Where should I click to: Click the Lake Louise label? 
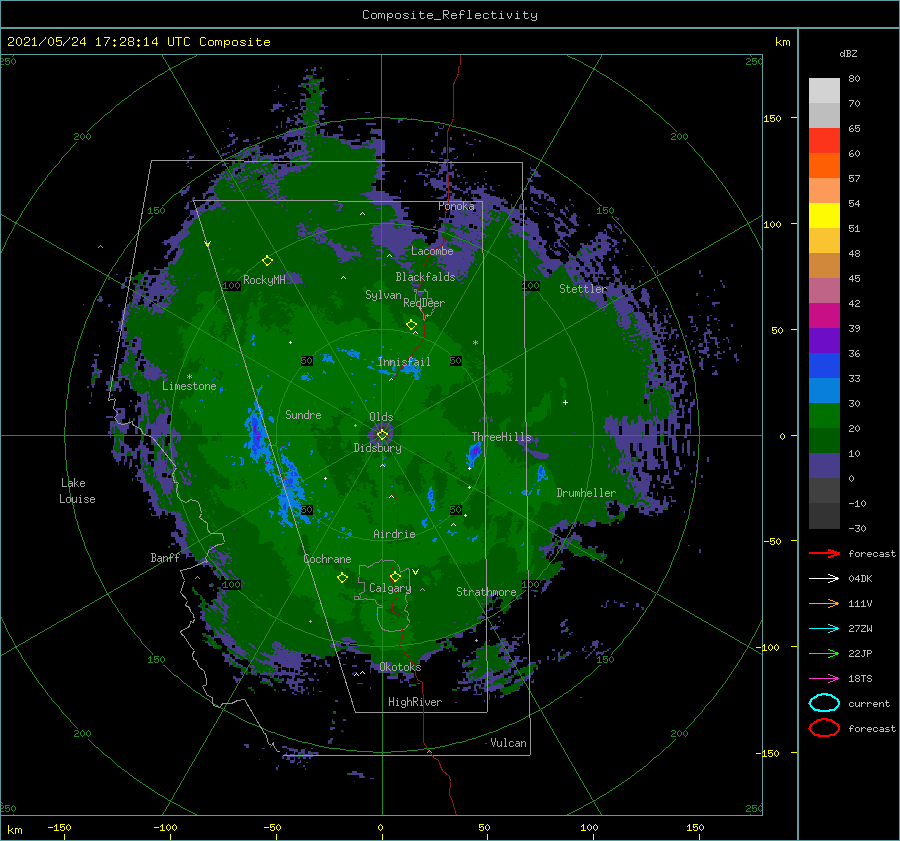[x=77, y=491]
